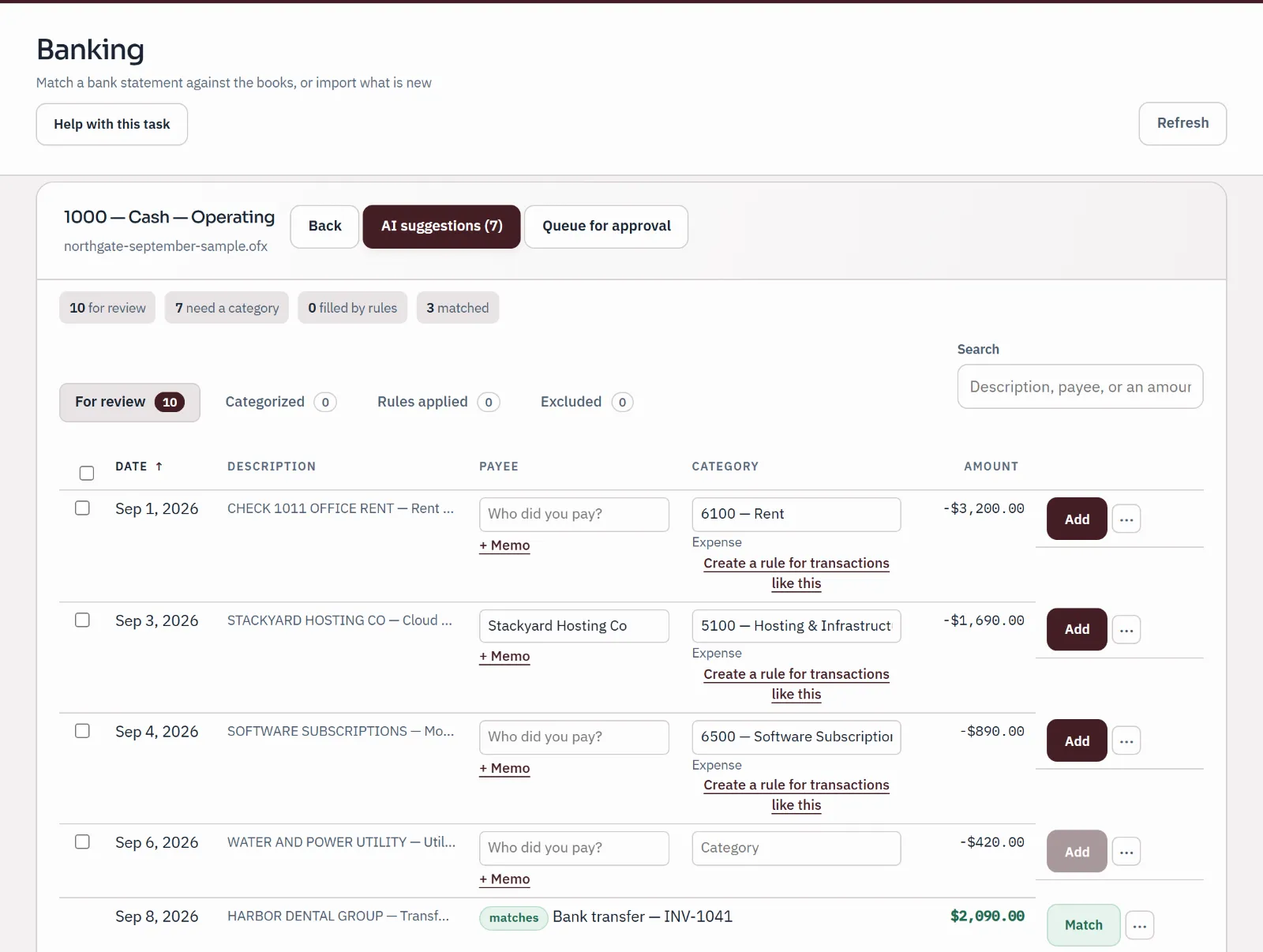Select the Sep 3, 2026 transaction checkbox
Image resolution: width=1263 pixels, height=952 pixels.
82,620
